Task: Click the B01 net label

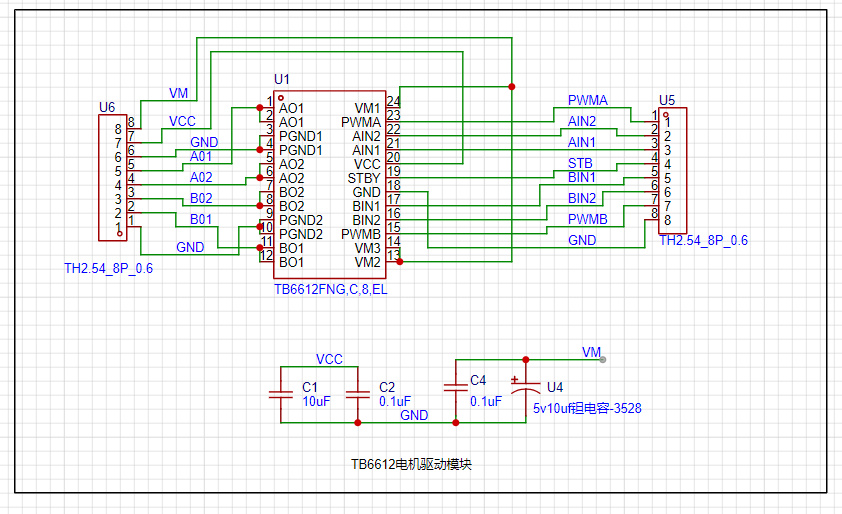Action: (201, 219)
